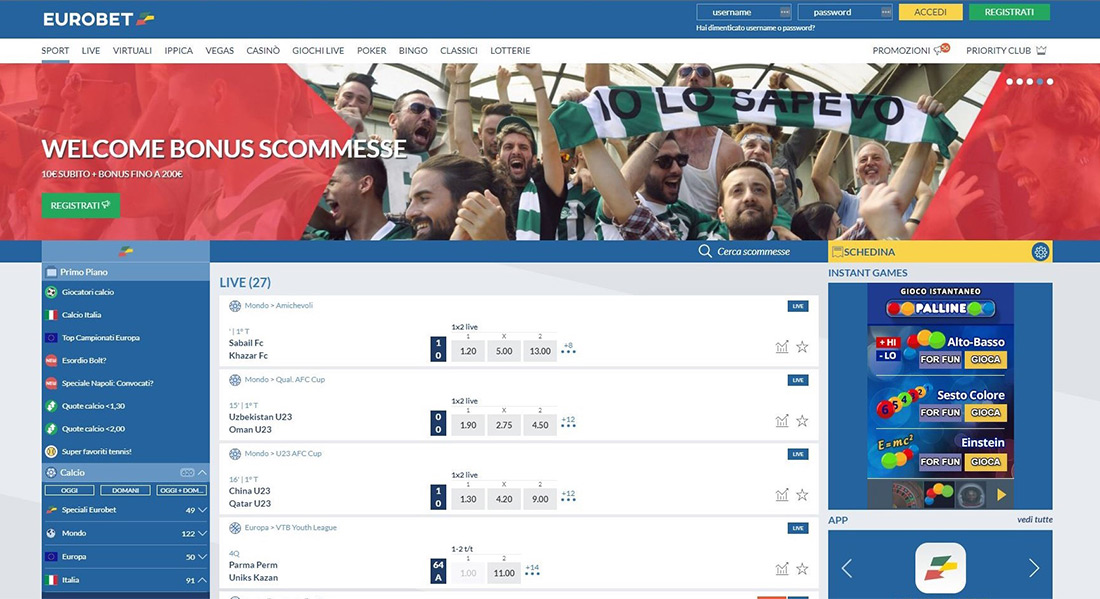Open the LOTTERIE menu
Screen dimensions: 1100x599
[x=510, y=51]
